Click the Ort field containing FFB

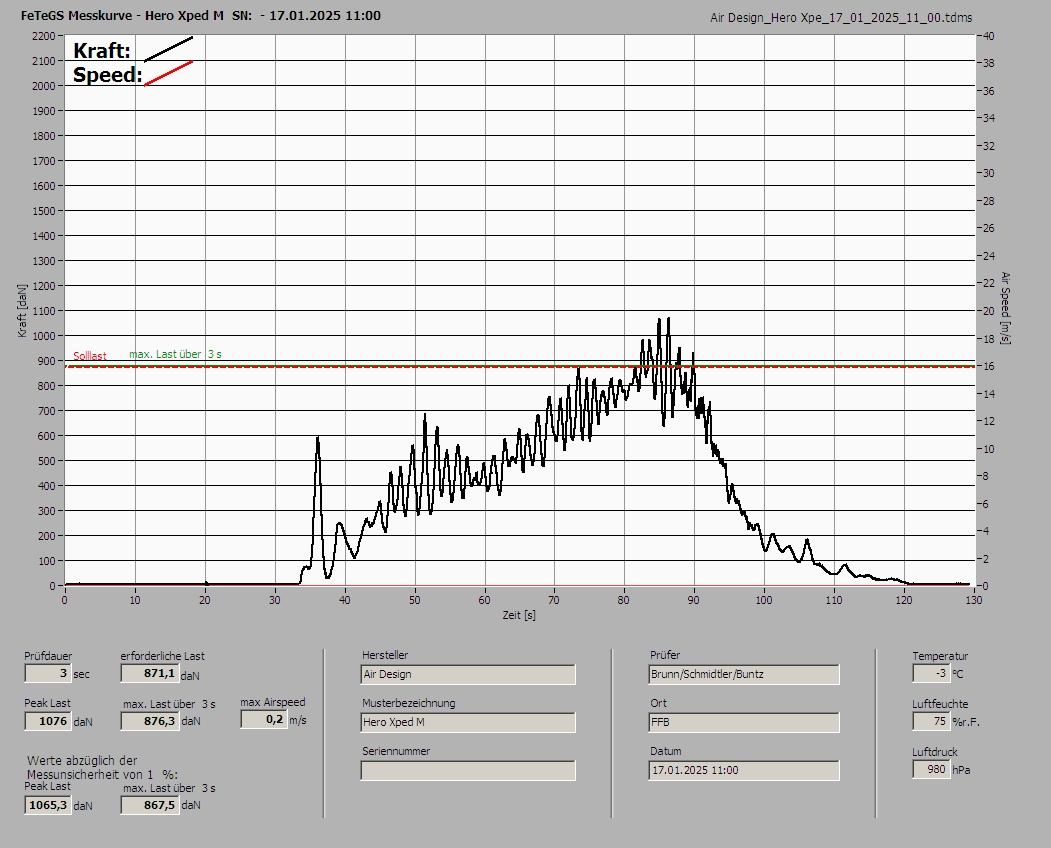(744, 722)
